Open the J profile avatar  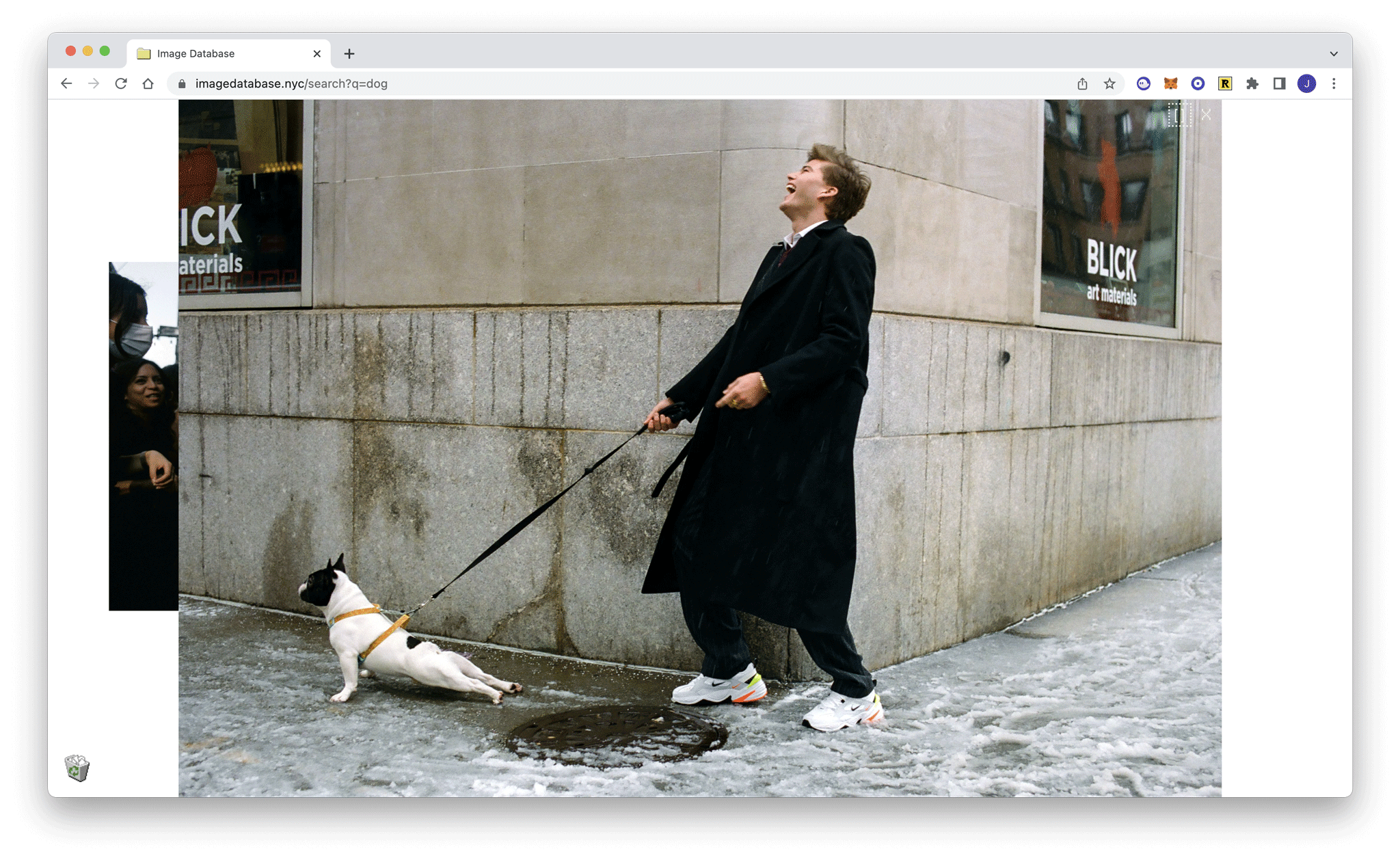pyautogui.click(x=1306, y=83)
